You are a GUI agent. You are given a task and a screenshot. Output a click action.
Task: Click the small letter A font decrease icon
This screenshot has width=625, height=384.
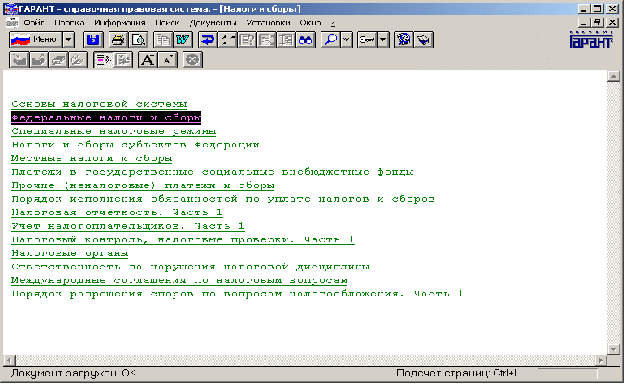pyautogui.click(x=168, y=60)
